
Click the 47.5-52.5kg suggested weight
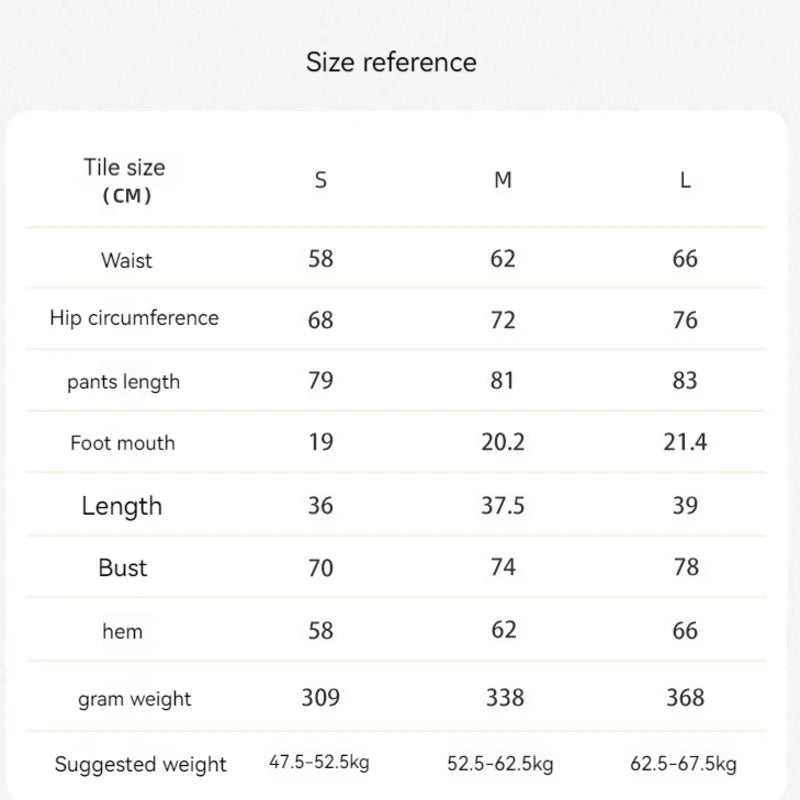[x=319, y=763]
